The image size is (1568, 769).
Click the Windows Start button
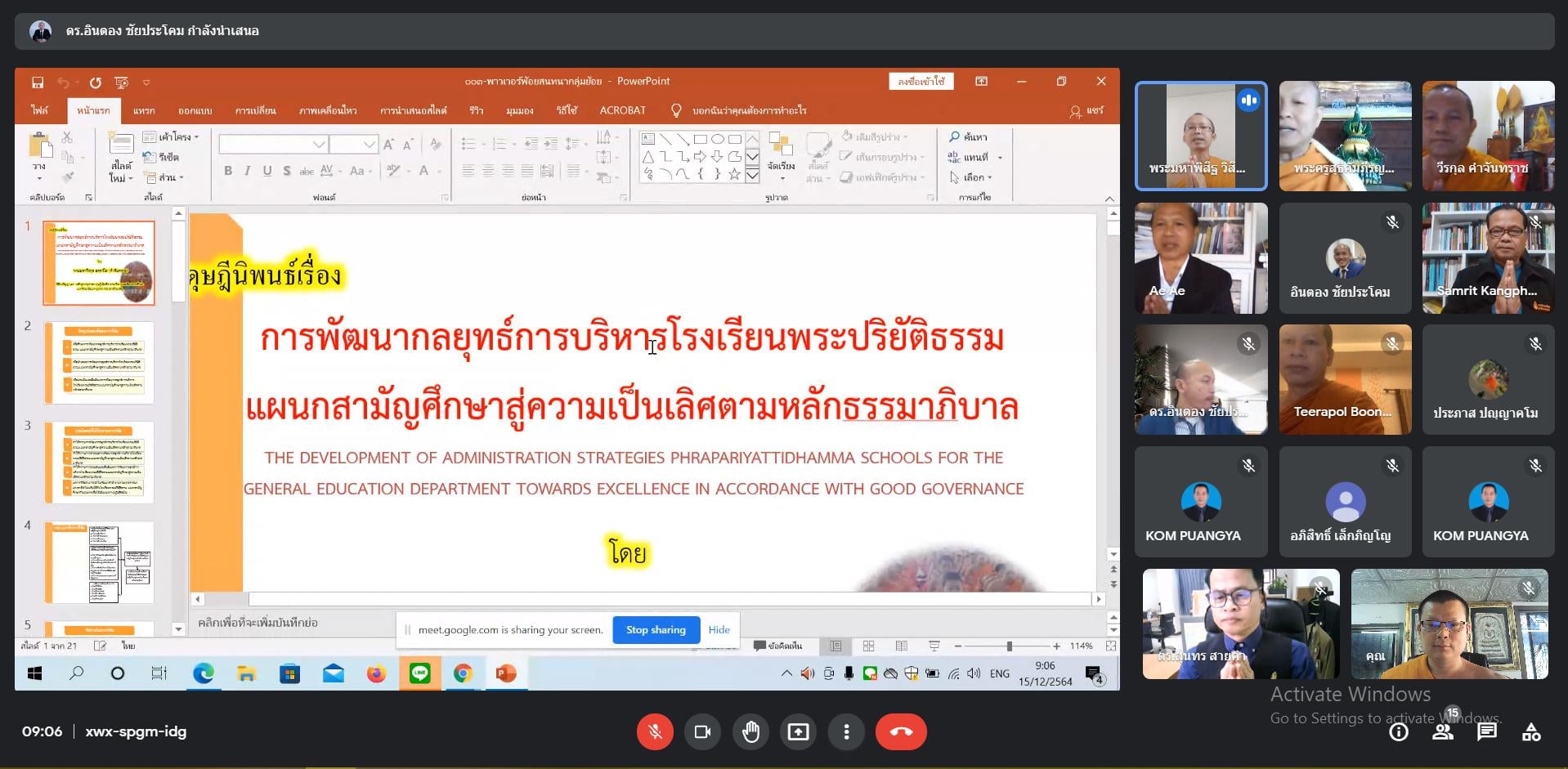click(34, 673)
